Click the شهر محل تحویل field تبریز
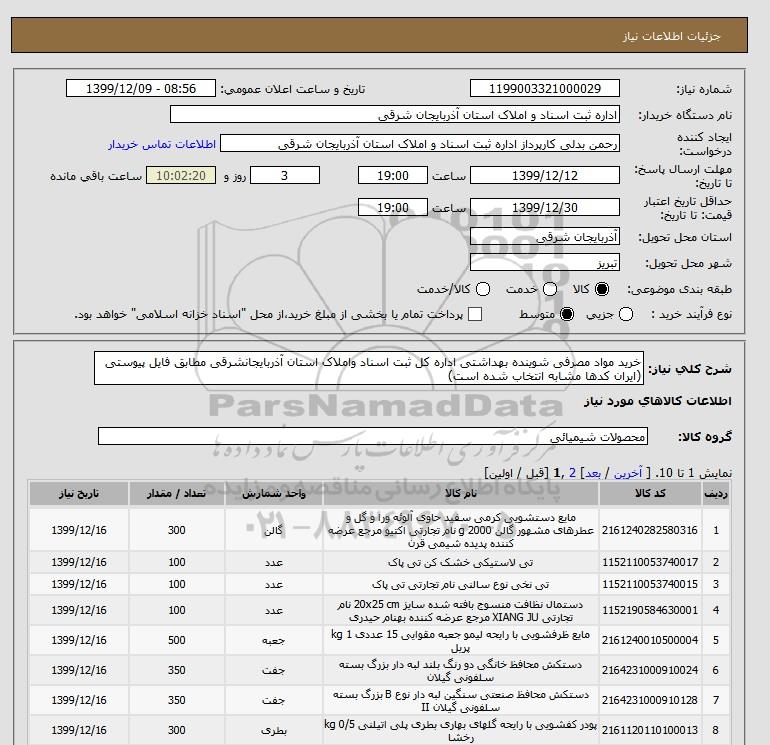770x745 pixels. click(x=545, y=263)
